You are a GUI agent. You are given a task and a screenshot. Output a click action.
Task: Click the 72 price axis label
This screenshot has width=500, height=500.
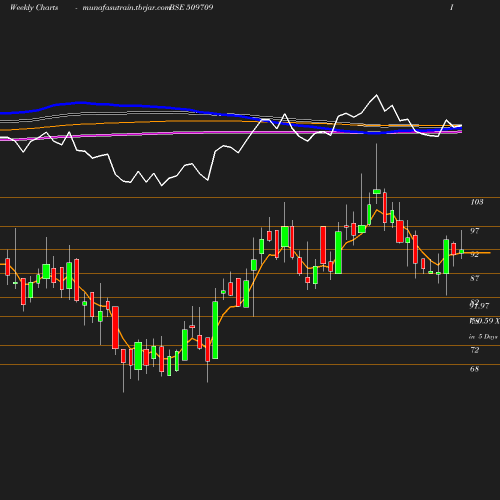(474, 350)
